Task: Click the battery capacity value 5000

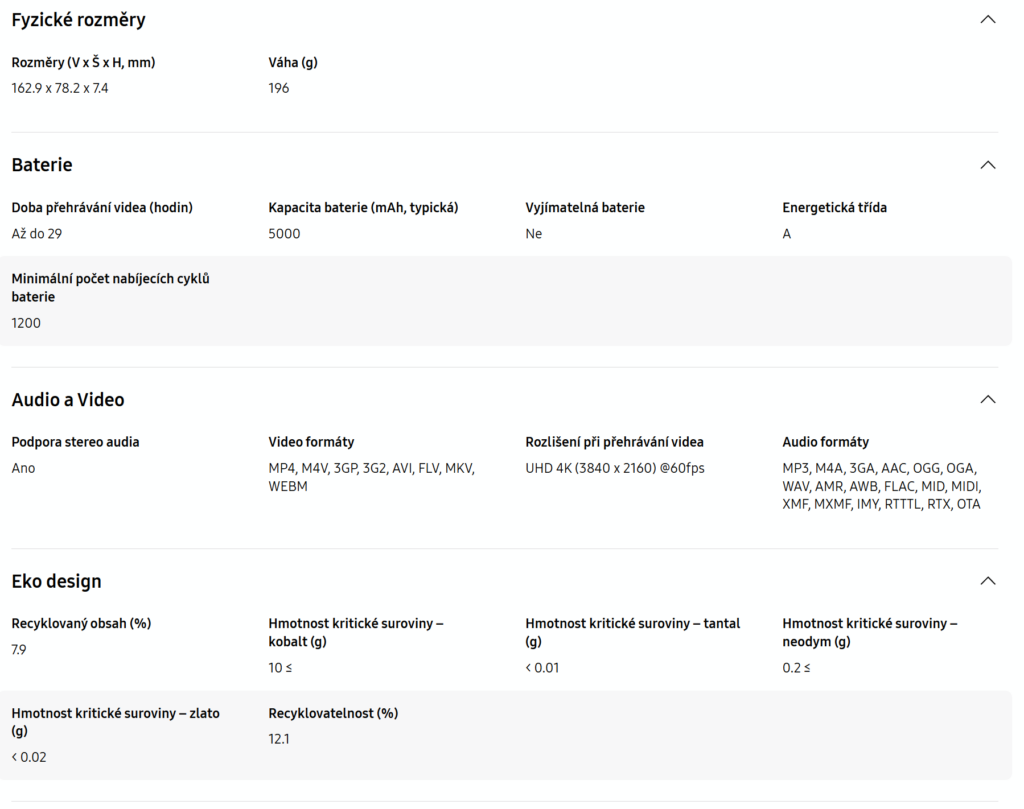Action: pyautogui.click(x=284, y=234)
